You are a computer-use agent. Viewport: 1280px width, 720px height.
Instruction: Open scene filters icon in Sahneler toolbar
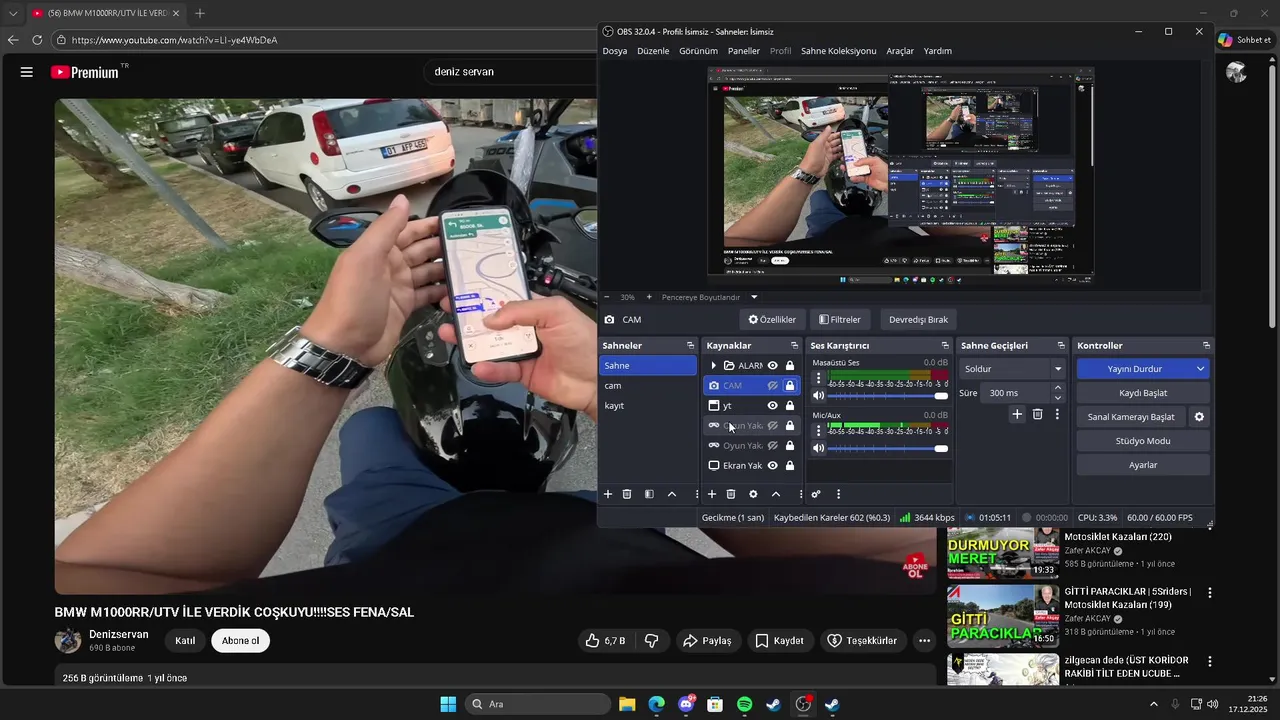point(649,494)
